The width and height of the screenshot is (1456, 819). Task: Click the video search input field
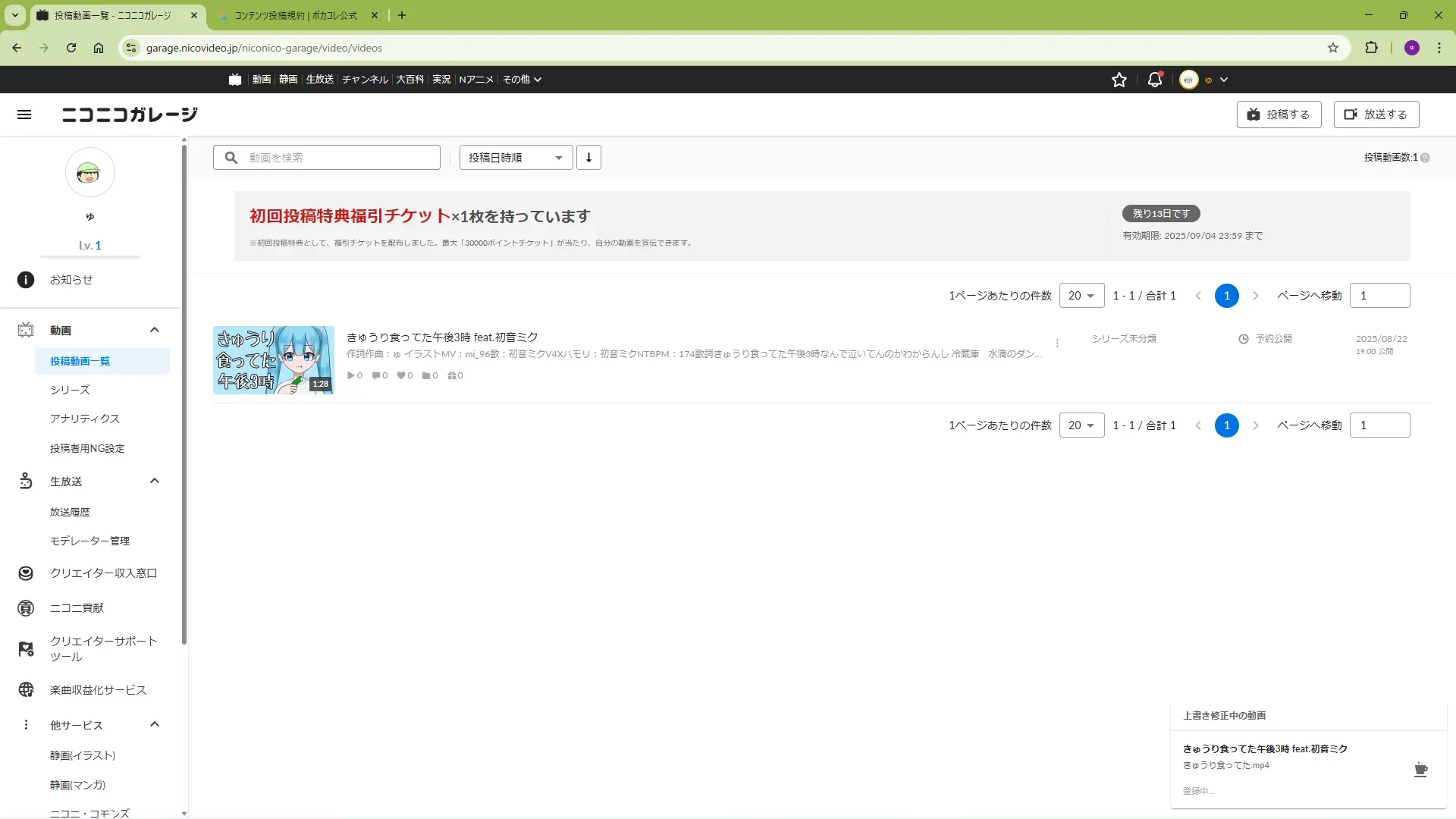click(337, 158)
